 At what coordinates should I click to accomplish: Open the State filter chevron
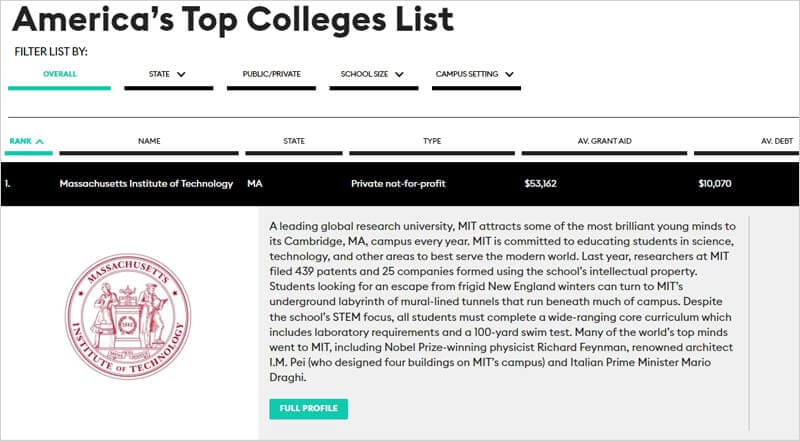point(182,74)
